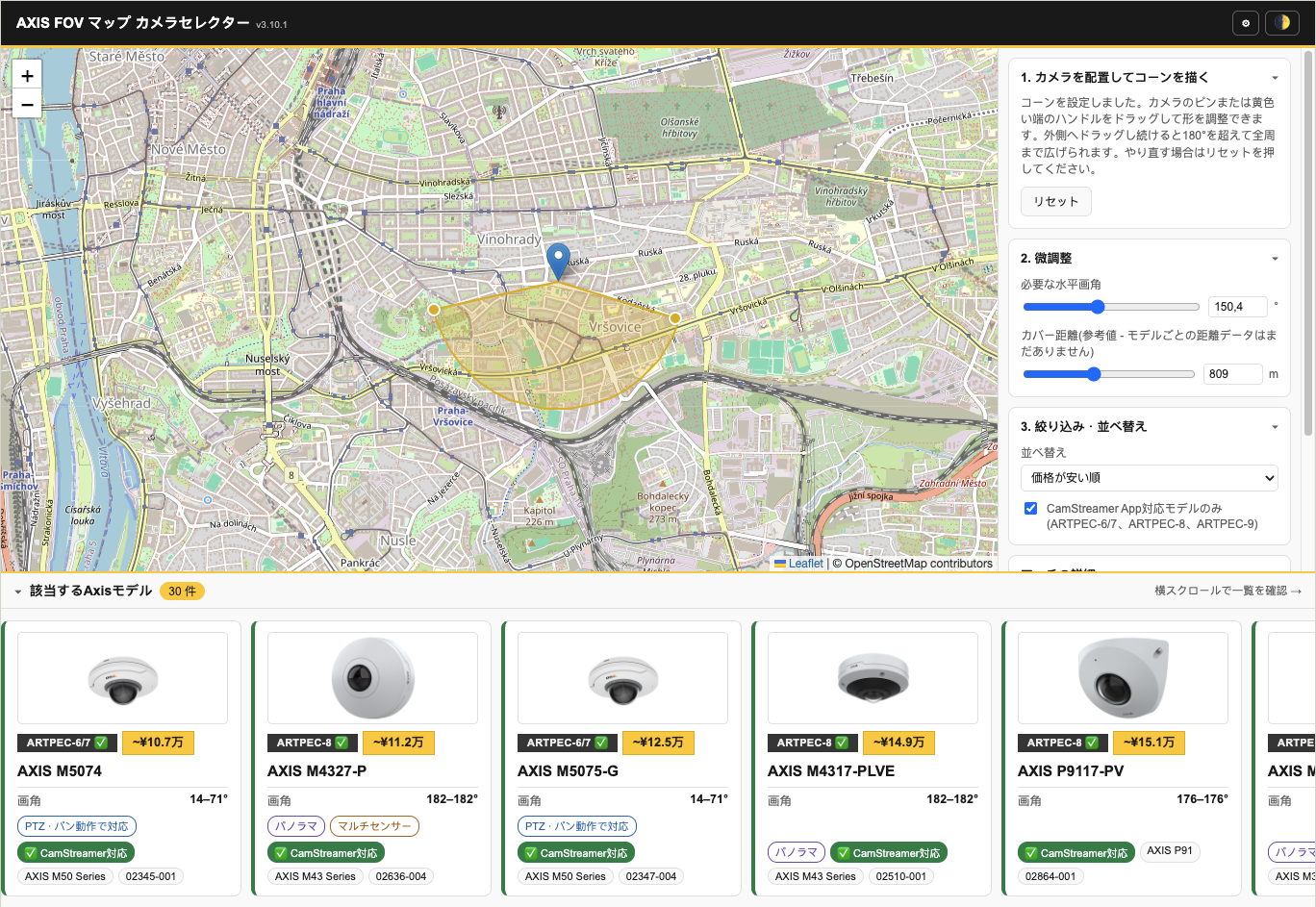Click CamStreamer対応 badge on AXIS P9117-PV
This screenshot has height=907, width=1316.
point(1076,853)
